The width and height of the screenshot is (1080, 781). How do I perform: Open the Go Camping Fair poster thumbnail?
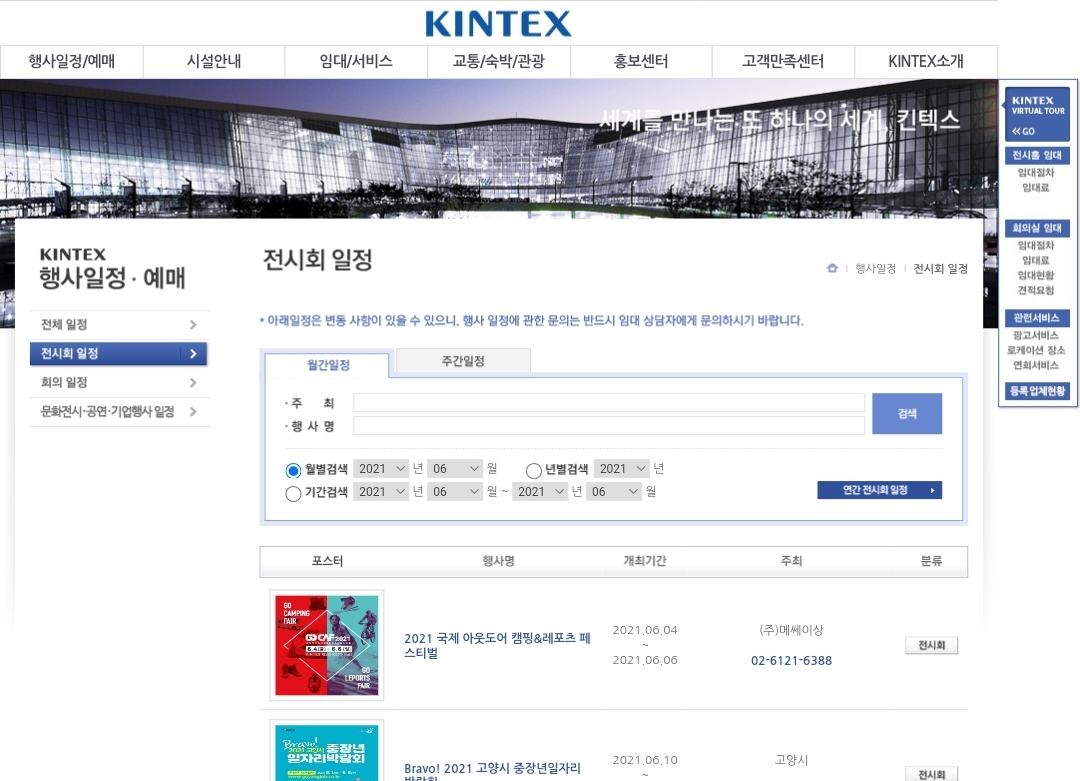click(326, 645)
